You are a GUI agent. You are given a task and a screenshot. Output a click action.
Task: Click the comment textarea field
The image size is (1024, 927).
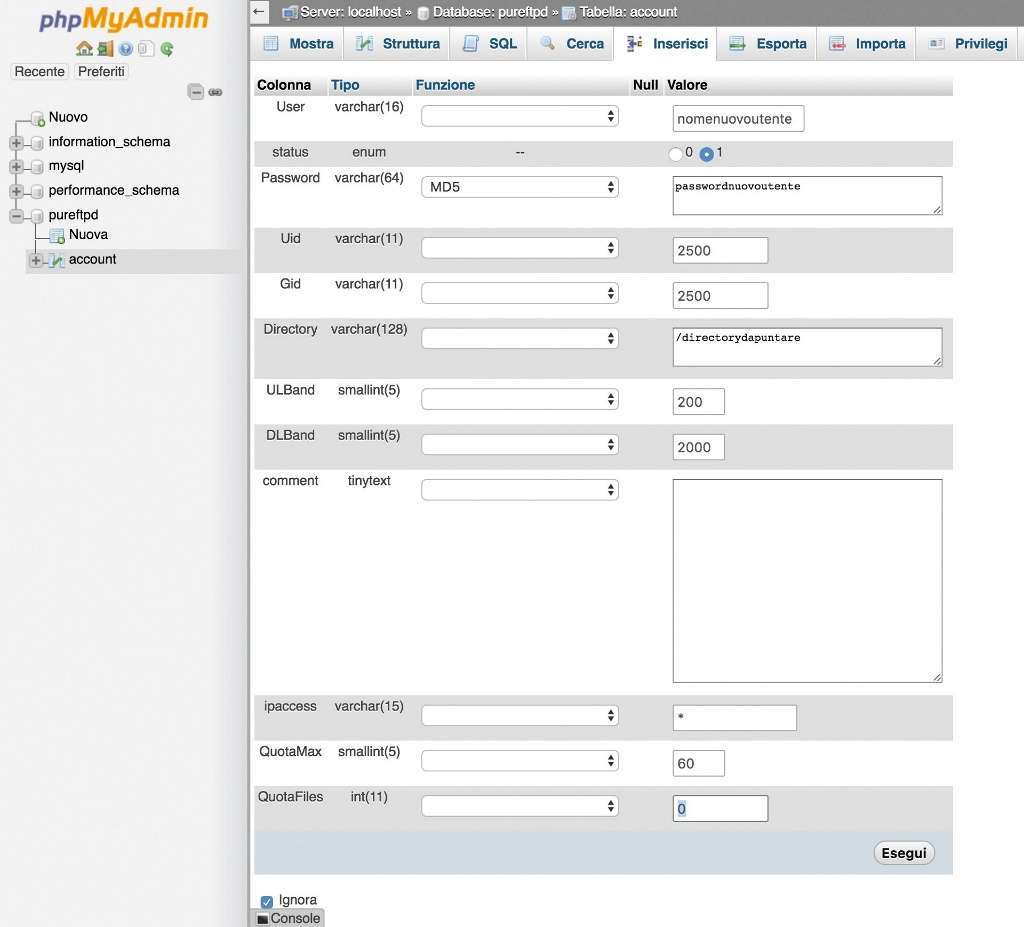(807, 581)
